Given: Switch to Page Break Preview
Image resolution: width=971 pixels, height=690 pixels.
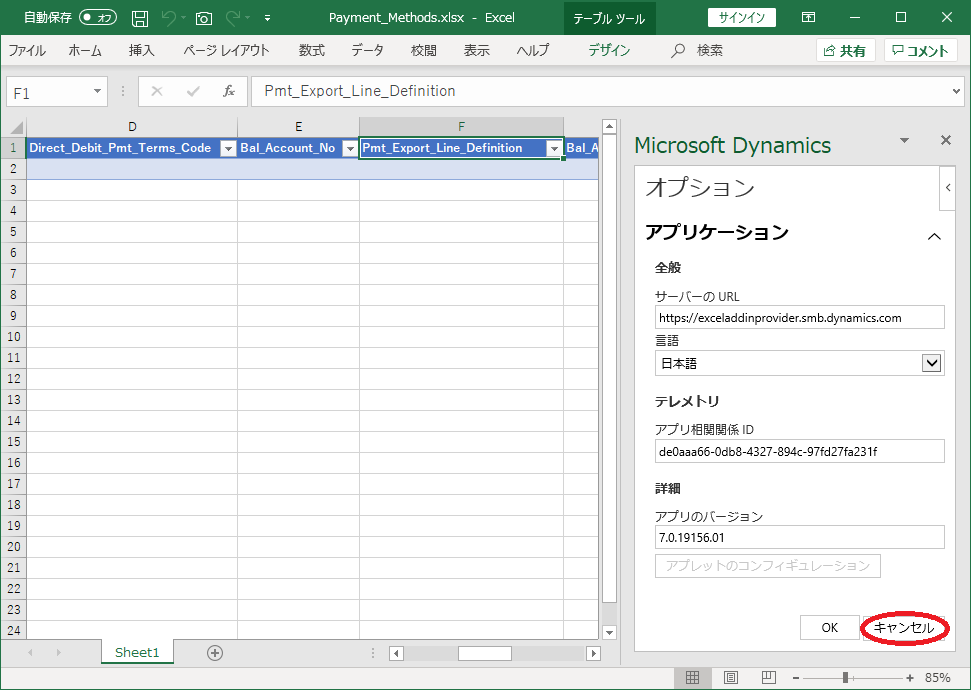Looking at the screenshot, I should 769,678.
